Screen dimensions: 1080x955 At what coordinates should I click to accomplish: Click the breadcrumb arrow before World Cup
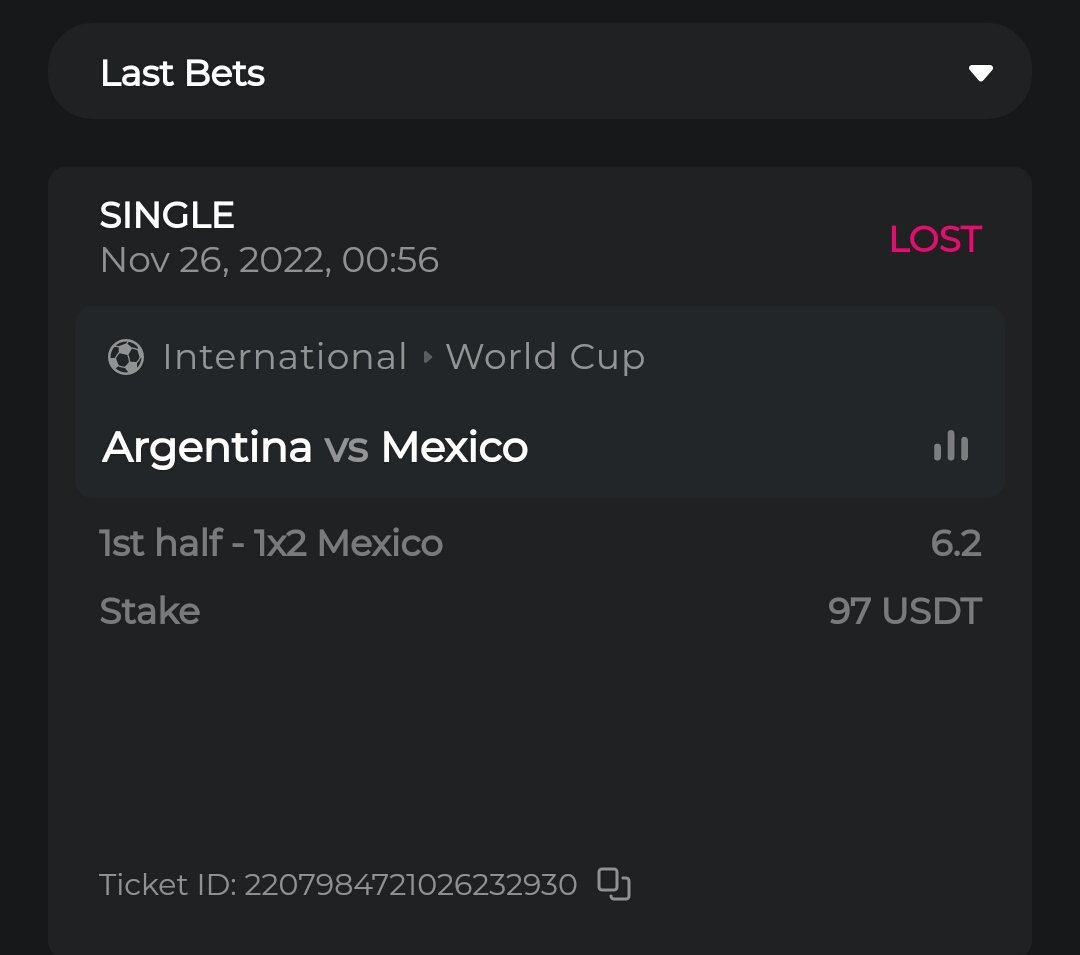click(x=427, y=357)
